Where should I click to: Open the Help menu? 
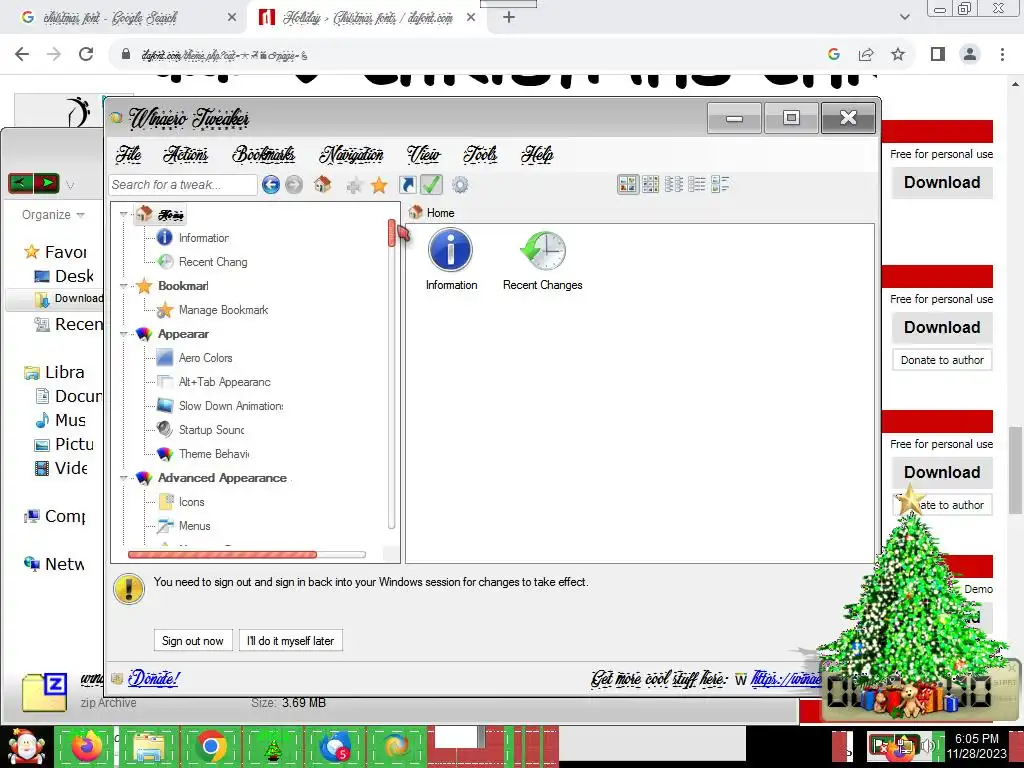click(x=537, y=155)
